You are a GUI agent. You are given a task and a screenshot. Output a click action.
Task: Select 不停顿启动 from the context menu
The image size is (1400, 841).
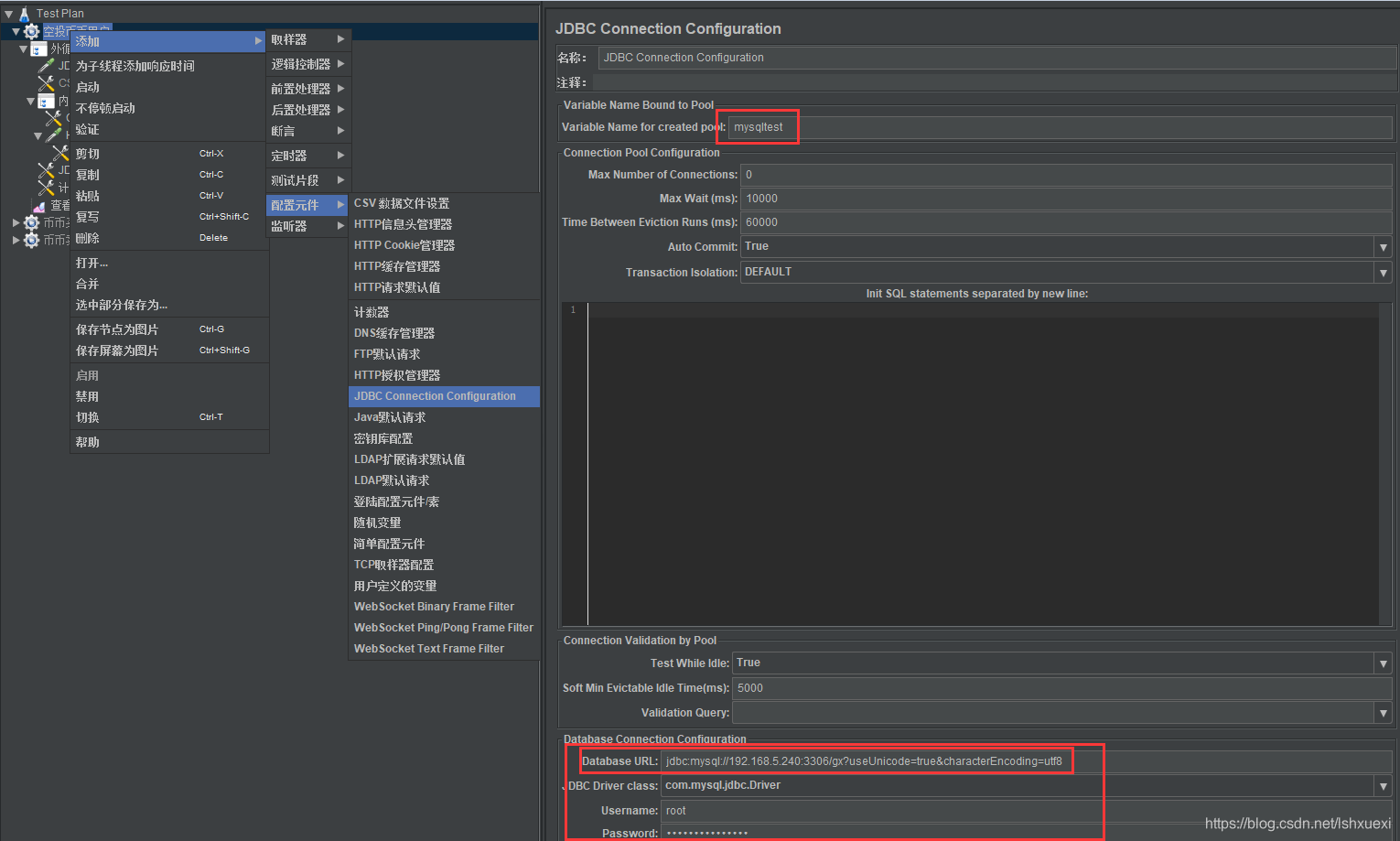(168, 108)
